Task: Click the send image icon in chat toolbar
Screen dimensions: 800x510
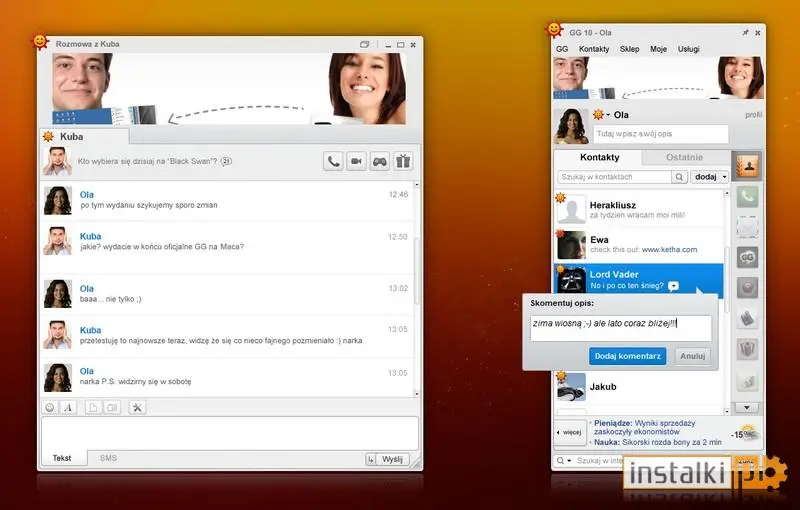Action: coord(112,407)
